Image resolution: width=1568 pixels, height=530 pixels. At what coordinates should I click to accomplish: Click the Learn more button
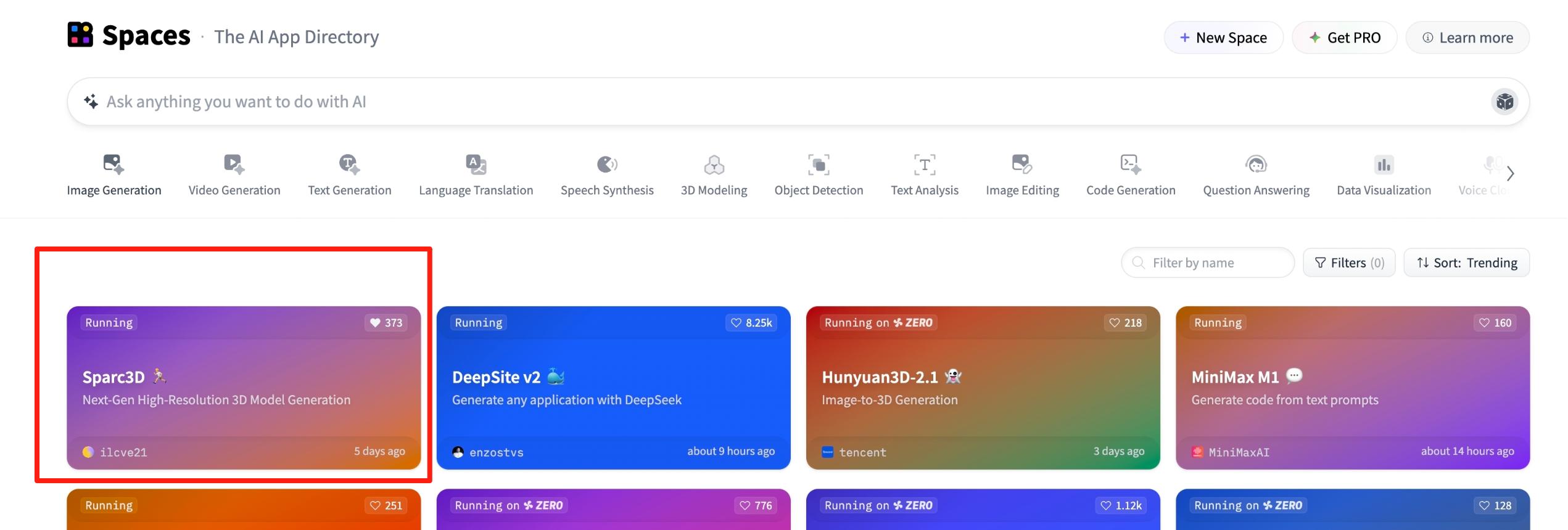1467,38
